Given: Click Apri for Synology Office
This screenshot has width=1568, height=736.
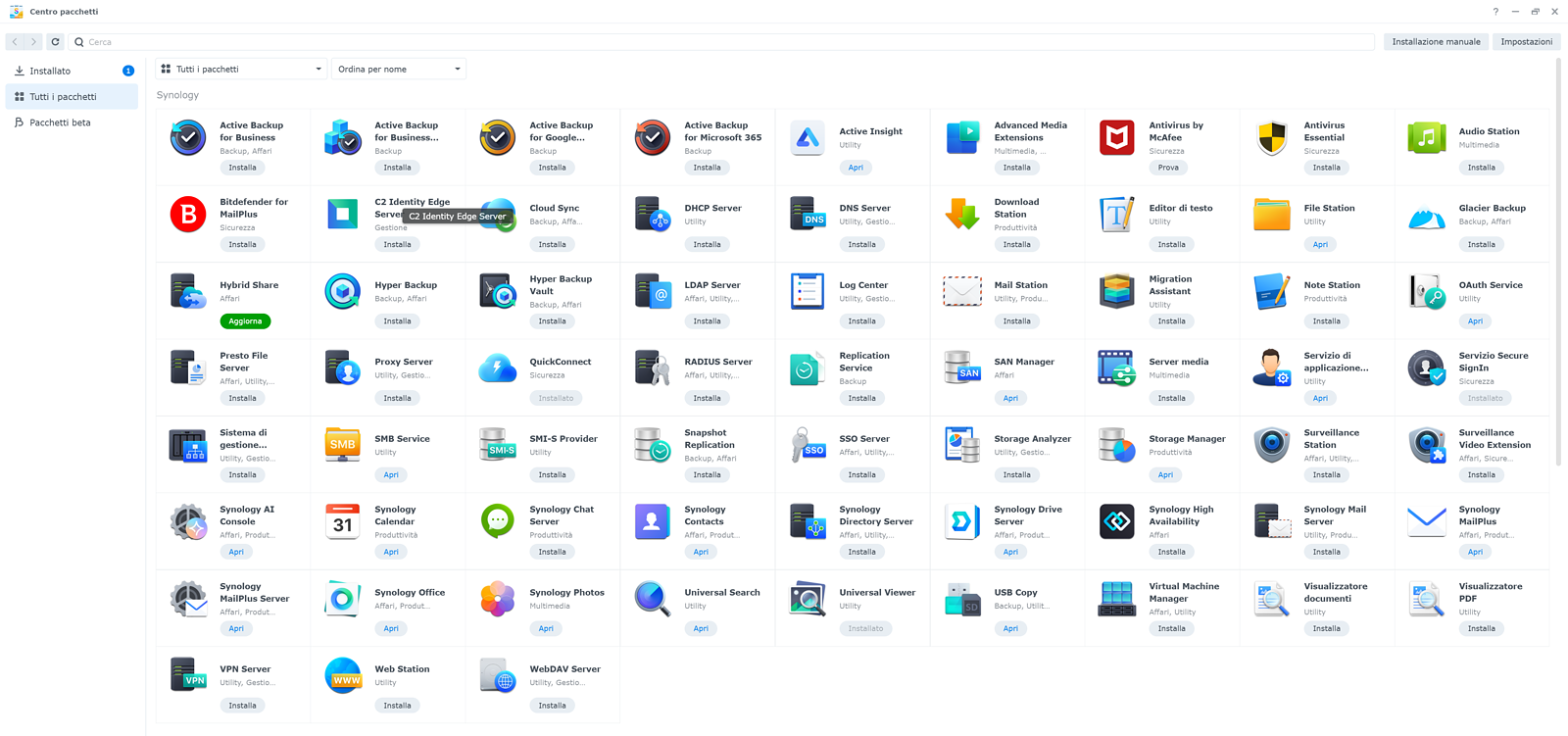Looking at the screenshot, I should pos(391,629).
